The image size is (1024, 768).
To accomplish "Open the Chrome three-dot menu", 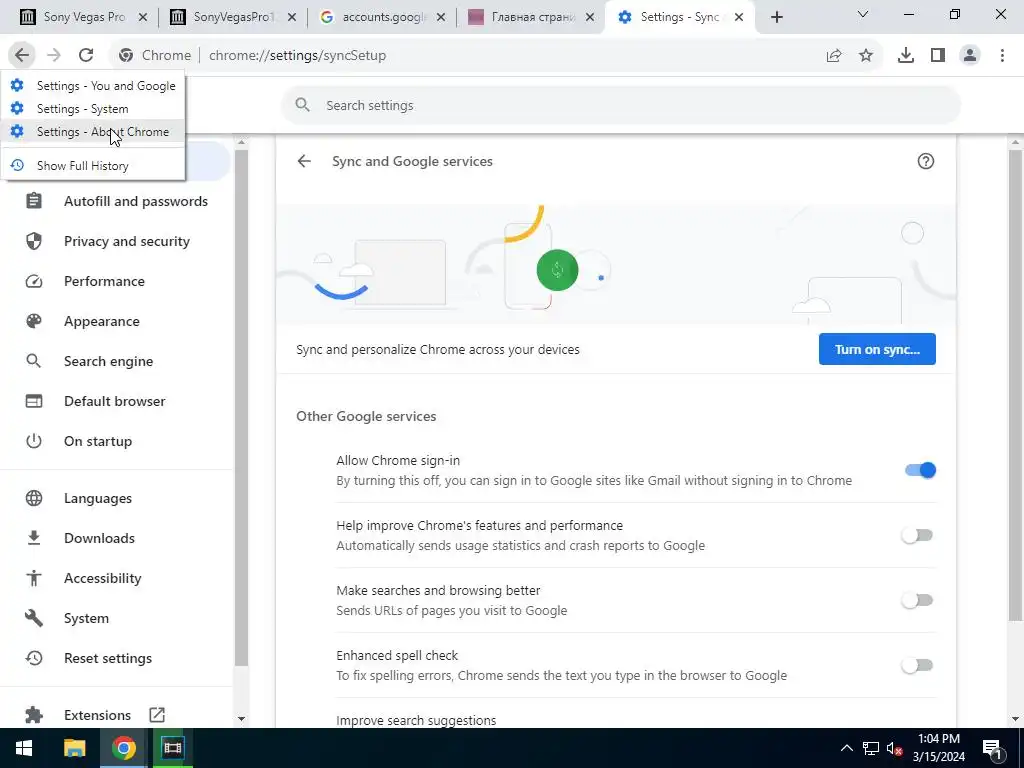I will click(1002, 56).
